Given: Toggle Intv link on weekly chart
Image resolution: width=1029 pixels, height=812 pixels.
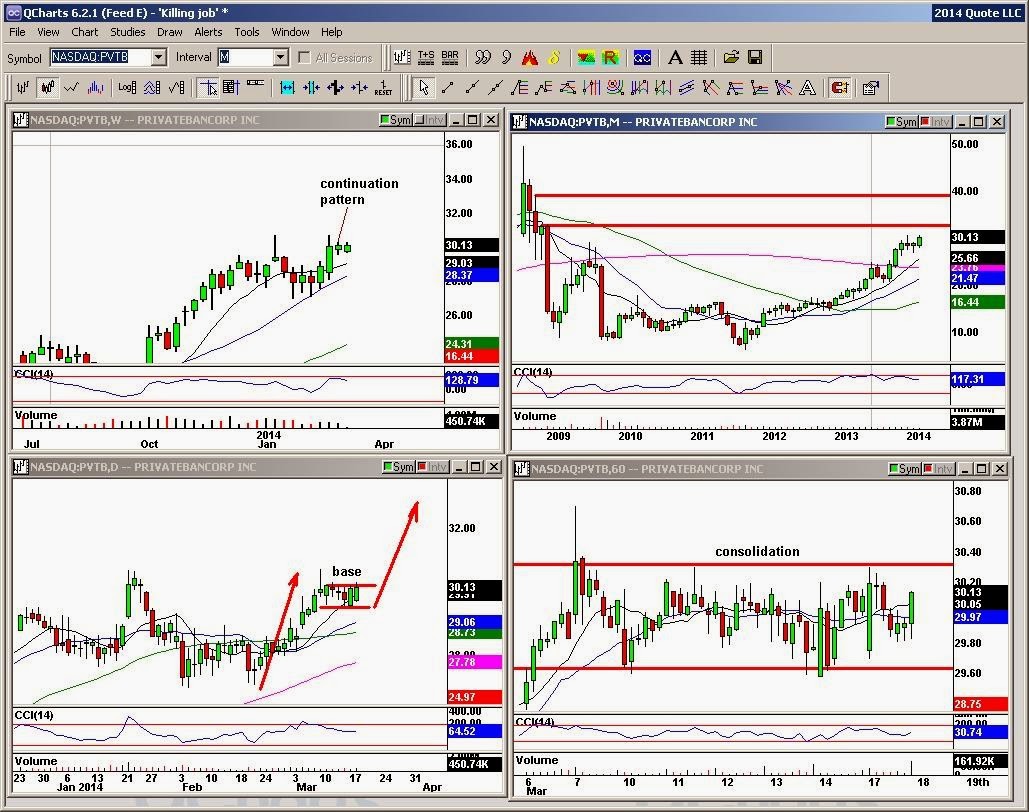Looking at the screenshot, I should click(x=430, y=119).
